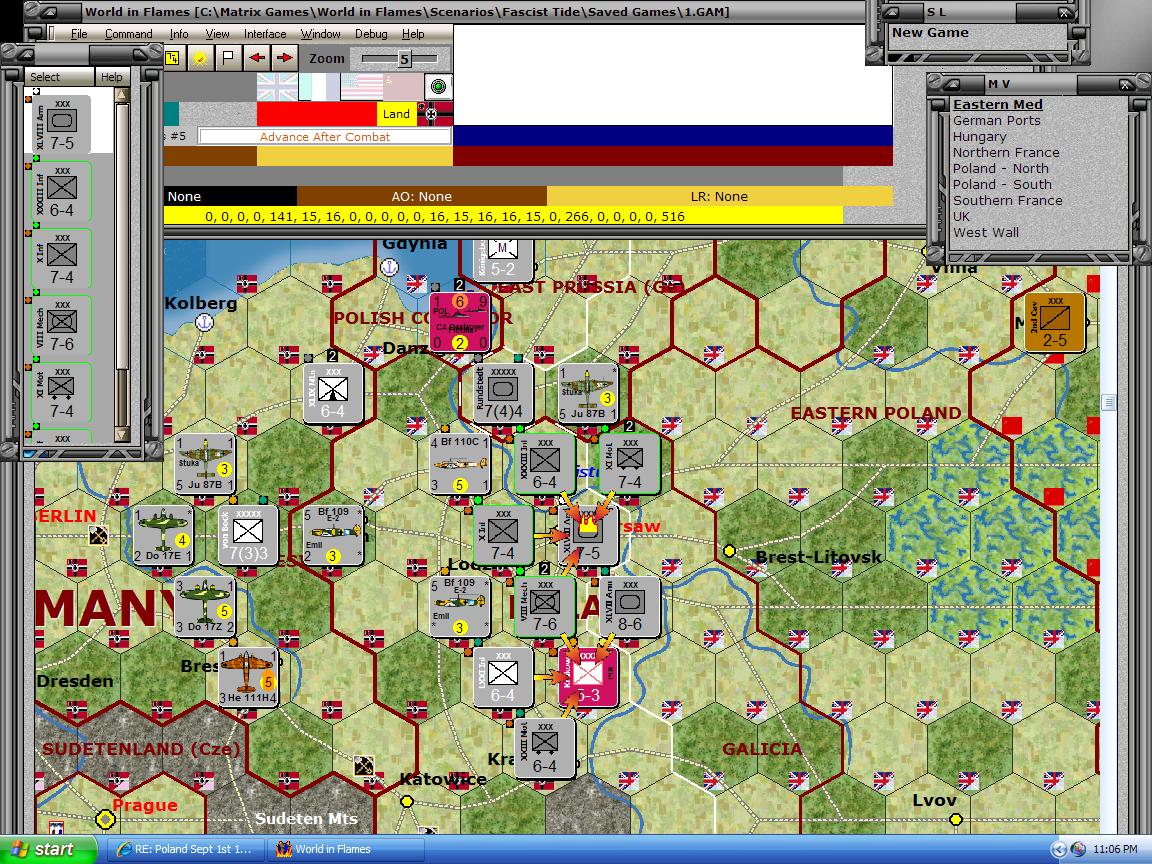Click the red bar beside Land
The width and height of the screenshot is (1152, 864).
(317, 114)
